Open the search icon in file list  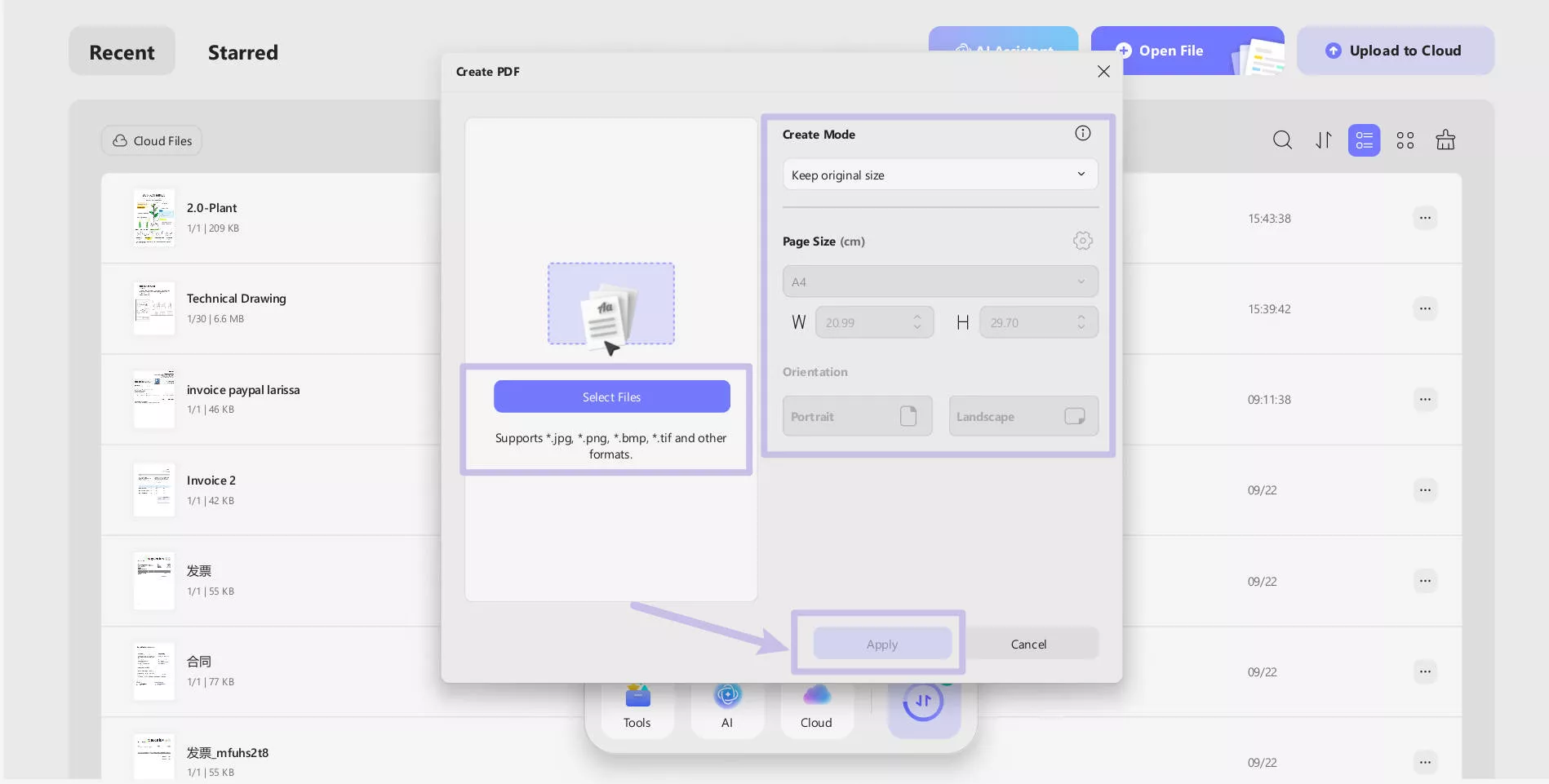click(1282, 140)
